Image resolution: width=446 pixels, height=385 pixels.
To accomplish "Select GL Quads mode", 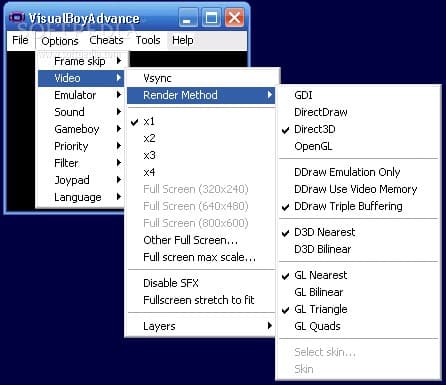I will tap(358, 326).
